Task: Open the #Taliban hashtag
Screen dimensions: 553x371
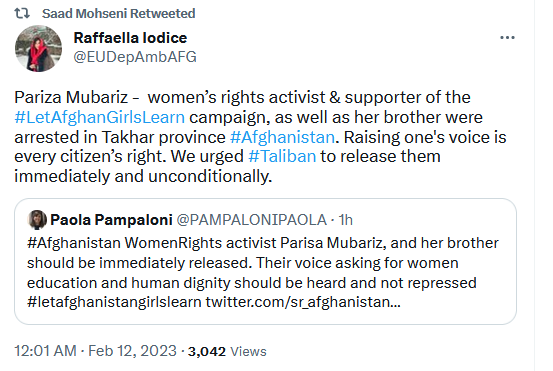Action: (x=282, y=156)
